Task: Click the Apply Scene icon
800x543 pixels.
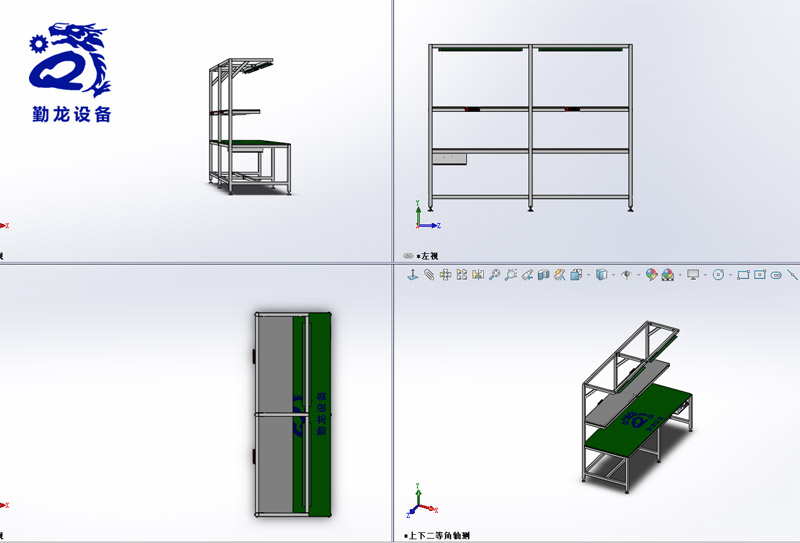Action: coord(667,274)
